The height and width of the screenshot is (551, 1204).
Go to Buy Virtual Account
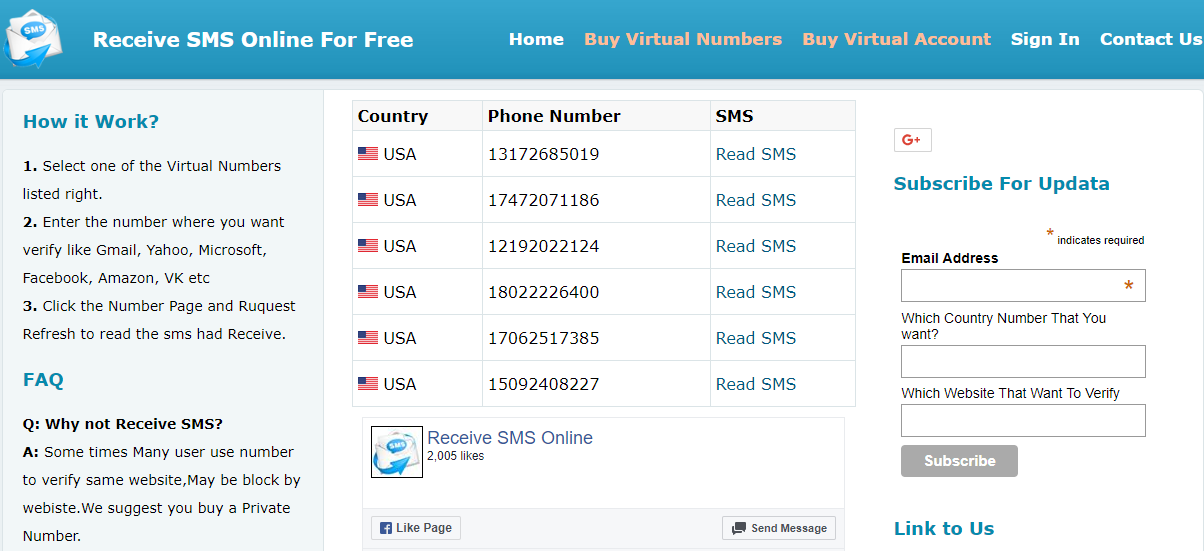tap(896, 39)
